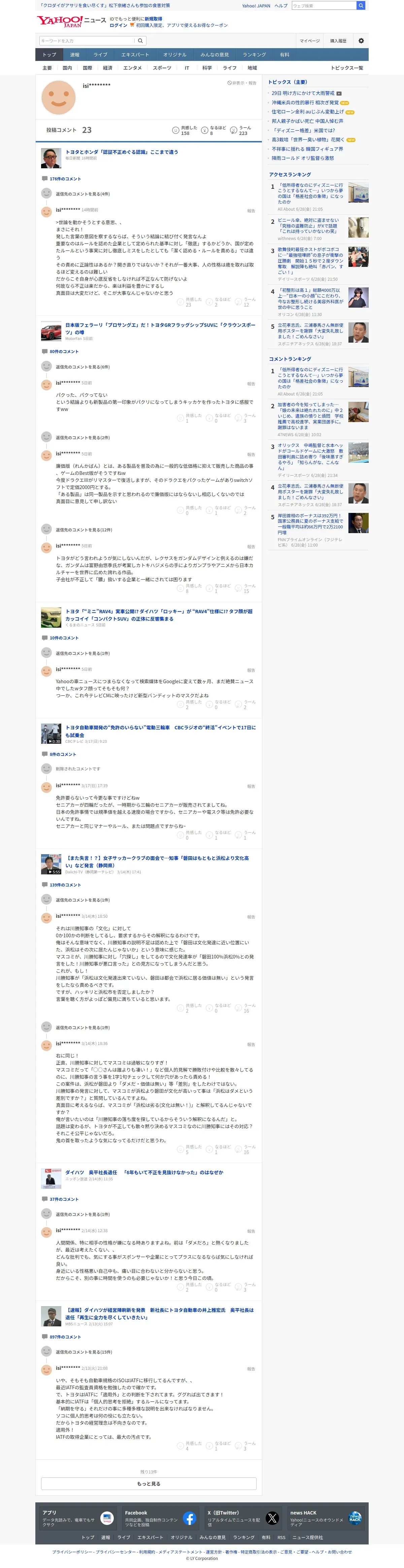Click 報告 on the 14時間前 comment
This screenshot has width=404, height=1568.
[x=251, y=211]
